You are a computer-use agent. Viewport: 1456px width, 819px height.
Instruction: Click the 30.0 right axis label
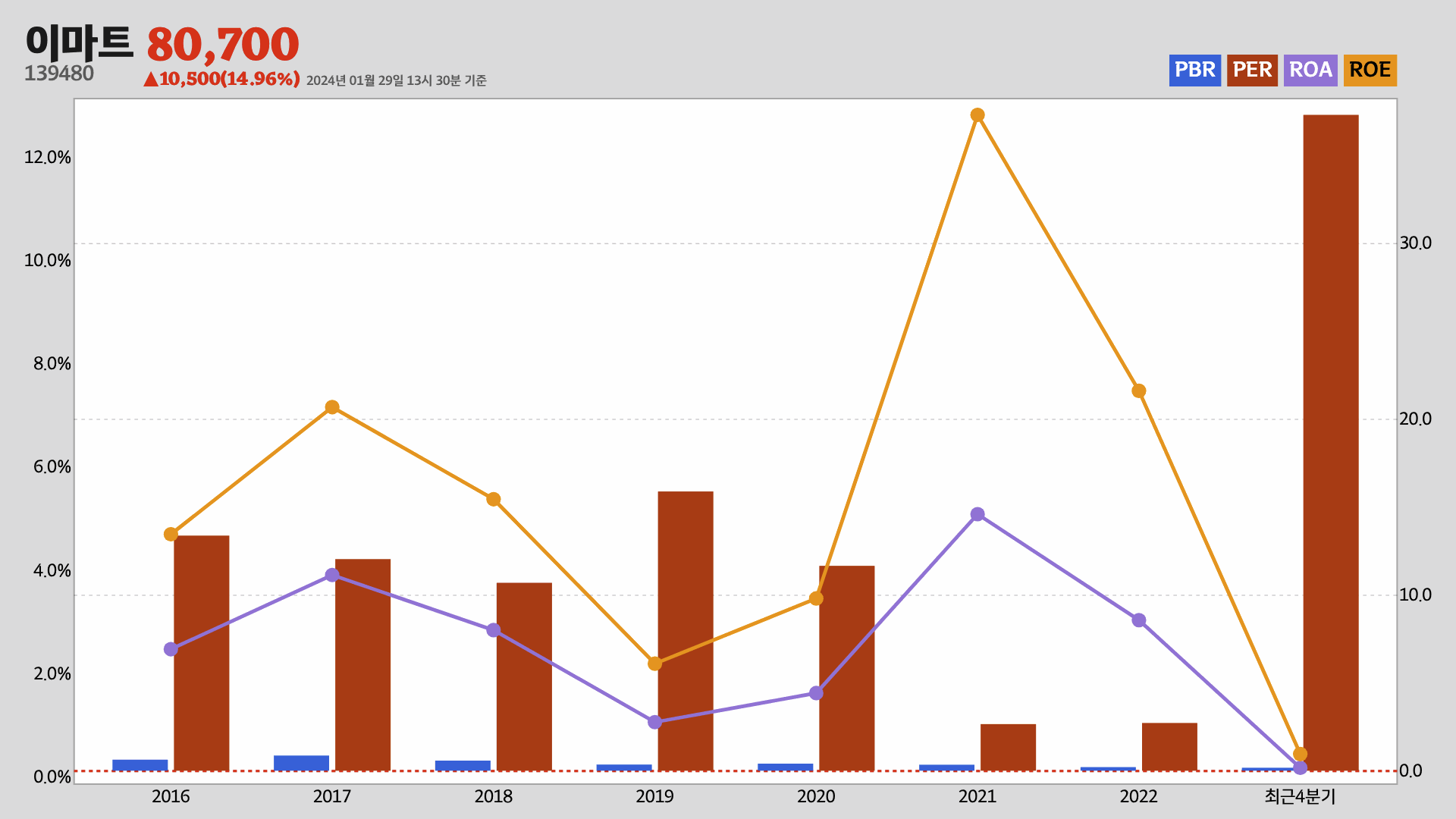click(1415, 243)
